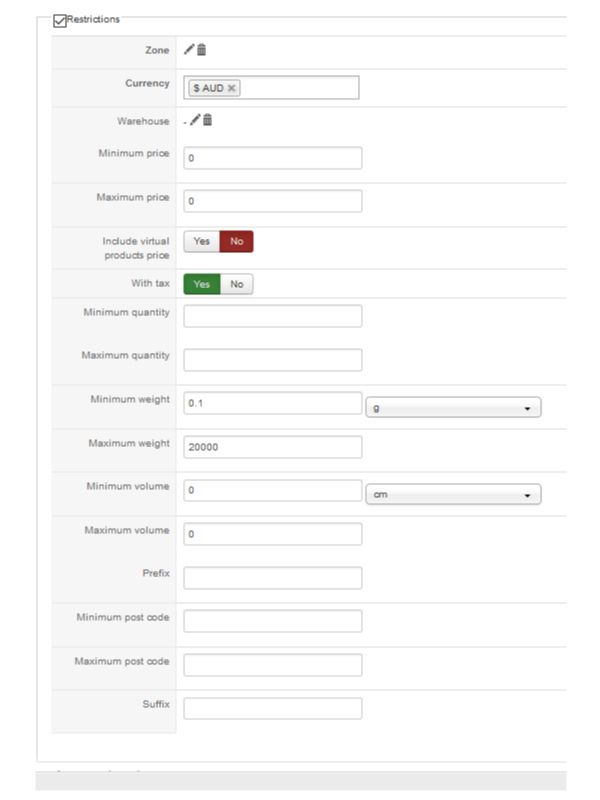Click the Minimum price field

[272, 158]
